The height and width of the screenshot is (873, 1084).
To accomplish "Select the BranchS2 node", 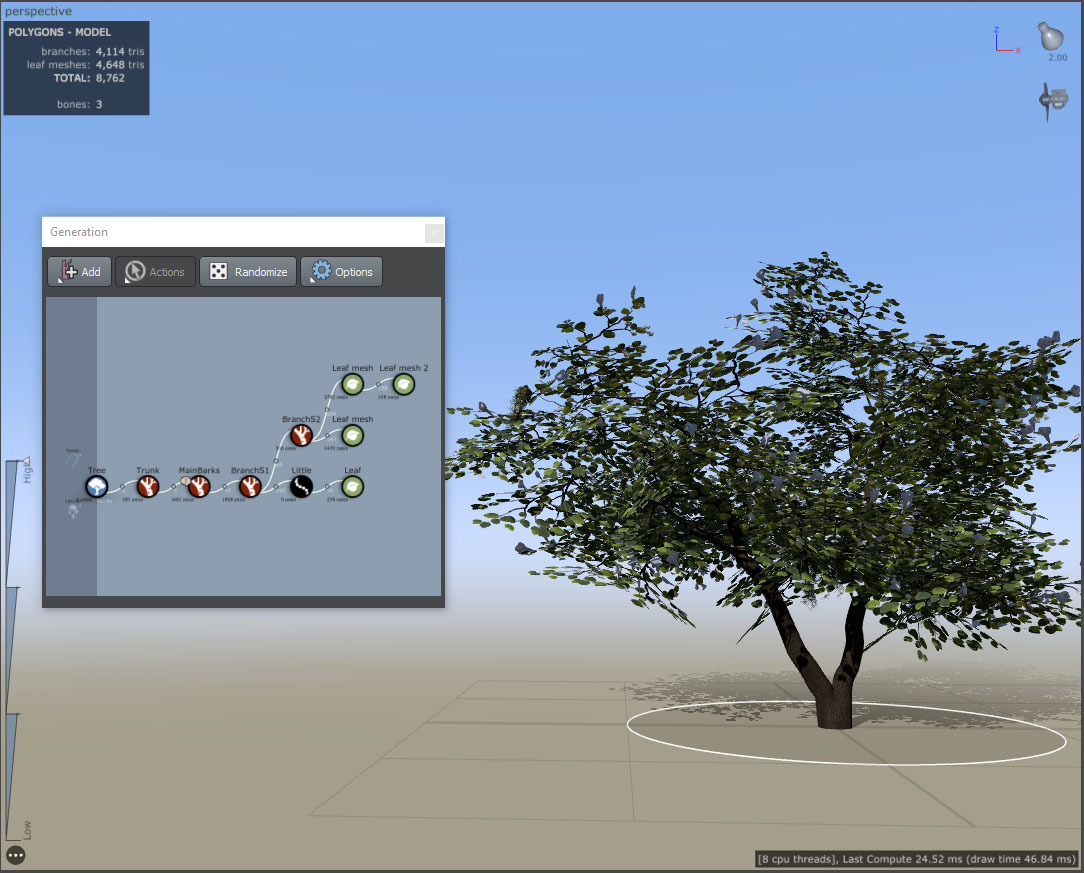I will click(x=301, y=435).
